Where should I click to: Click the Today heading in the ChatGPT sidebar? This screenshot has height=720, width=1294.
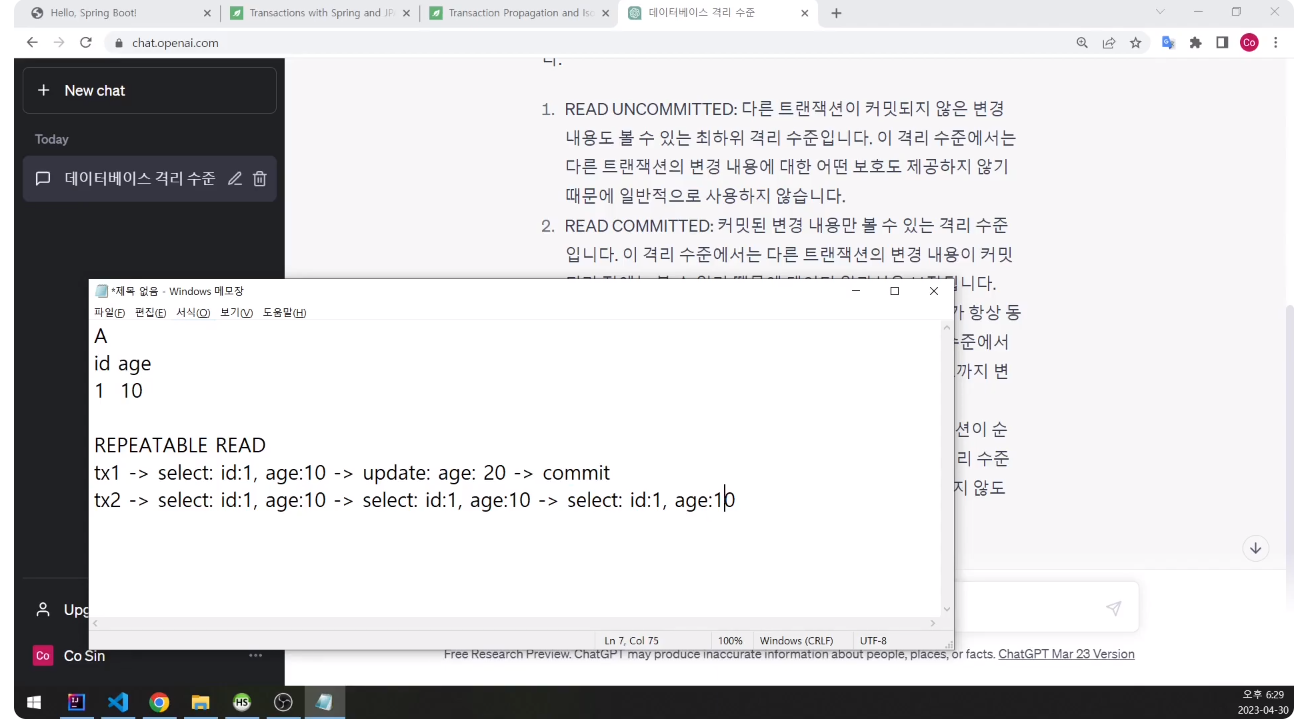(52, 139)
